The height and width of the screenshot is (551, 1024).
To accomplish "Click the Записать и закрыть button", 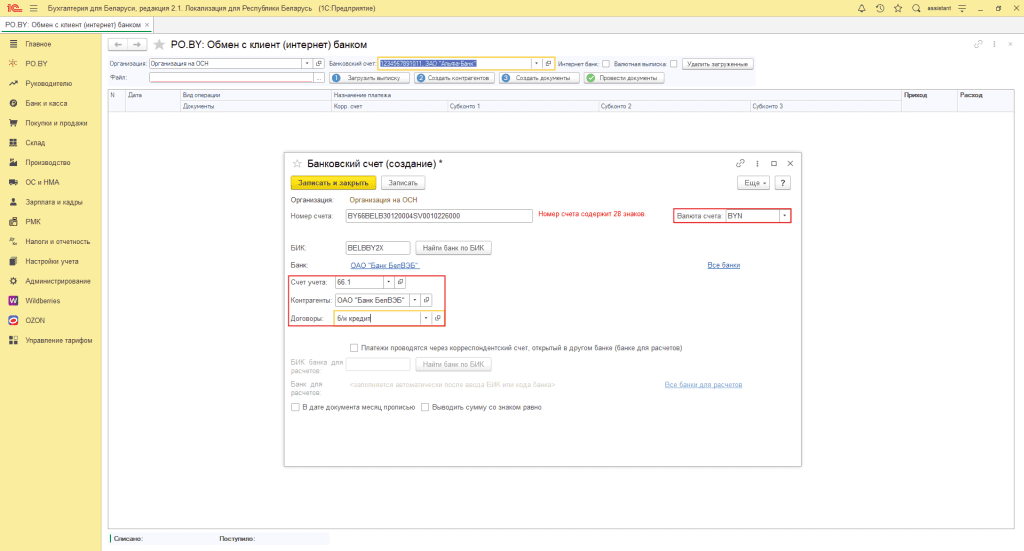I will click(x=332, y=183).
